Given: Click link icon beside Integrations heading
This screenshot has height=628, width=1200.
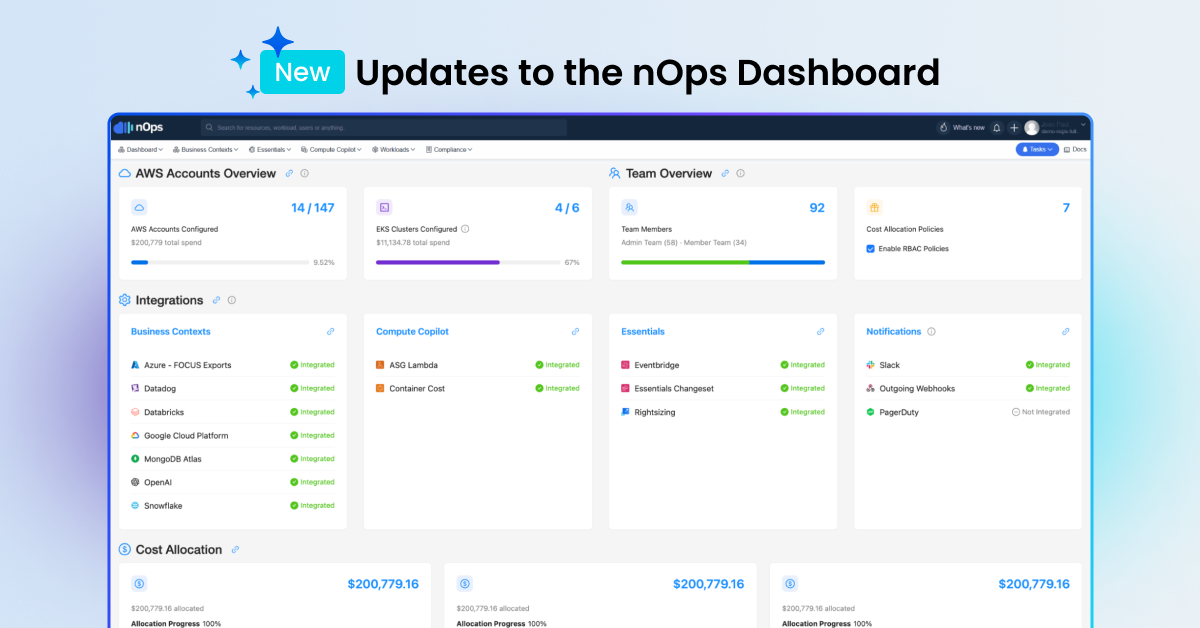Looking at the screenshot, I should (x=216, y=300).
